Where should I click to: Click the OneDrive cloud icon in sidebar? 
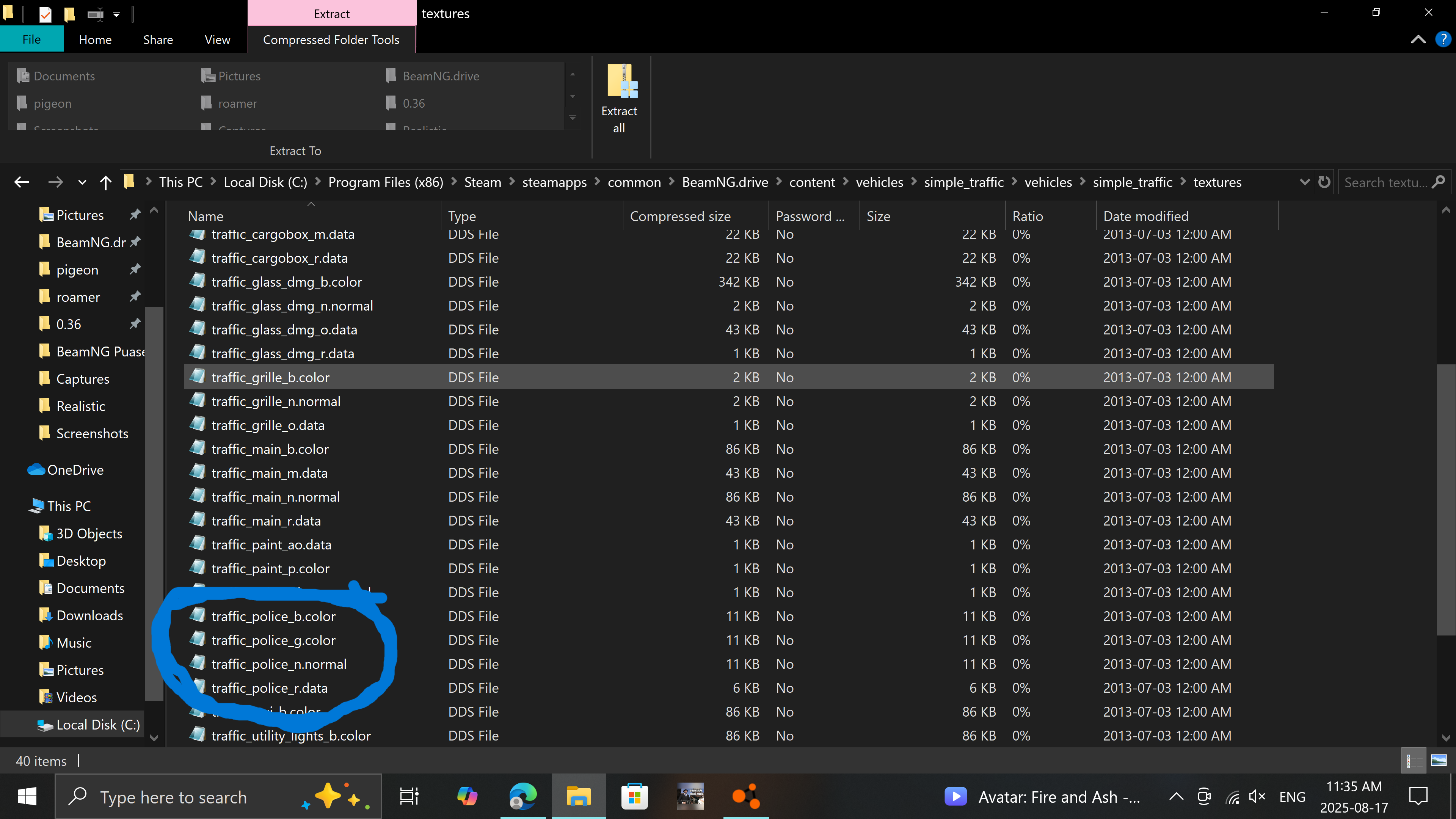(36, 470)
